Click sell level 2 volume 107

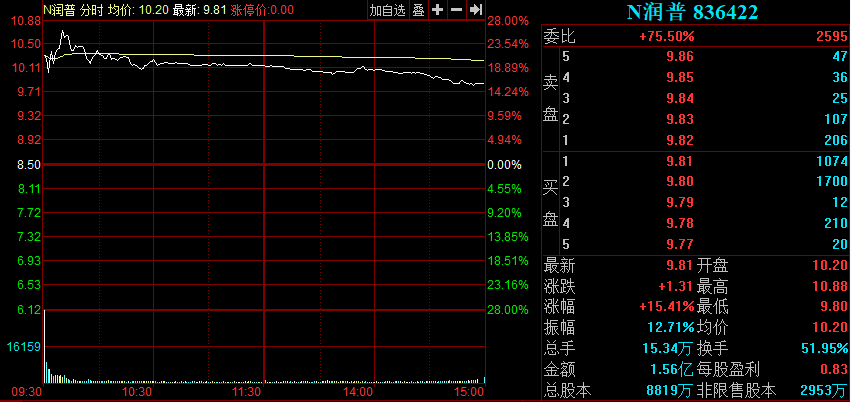click(x=836, y=119)
